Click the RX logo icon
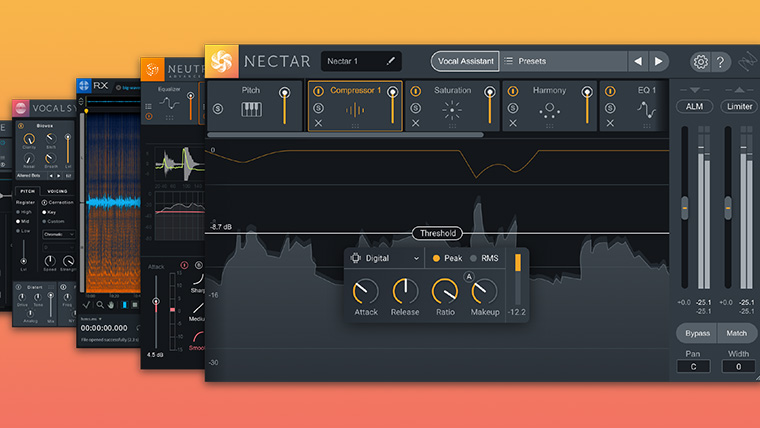 point(84,86)
